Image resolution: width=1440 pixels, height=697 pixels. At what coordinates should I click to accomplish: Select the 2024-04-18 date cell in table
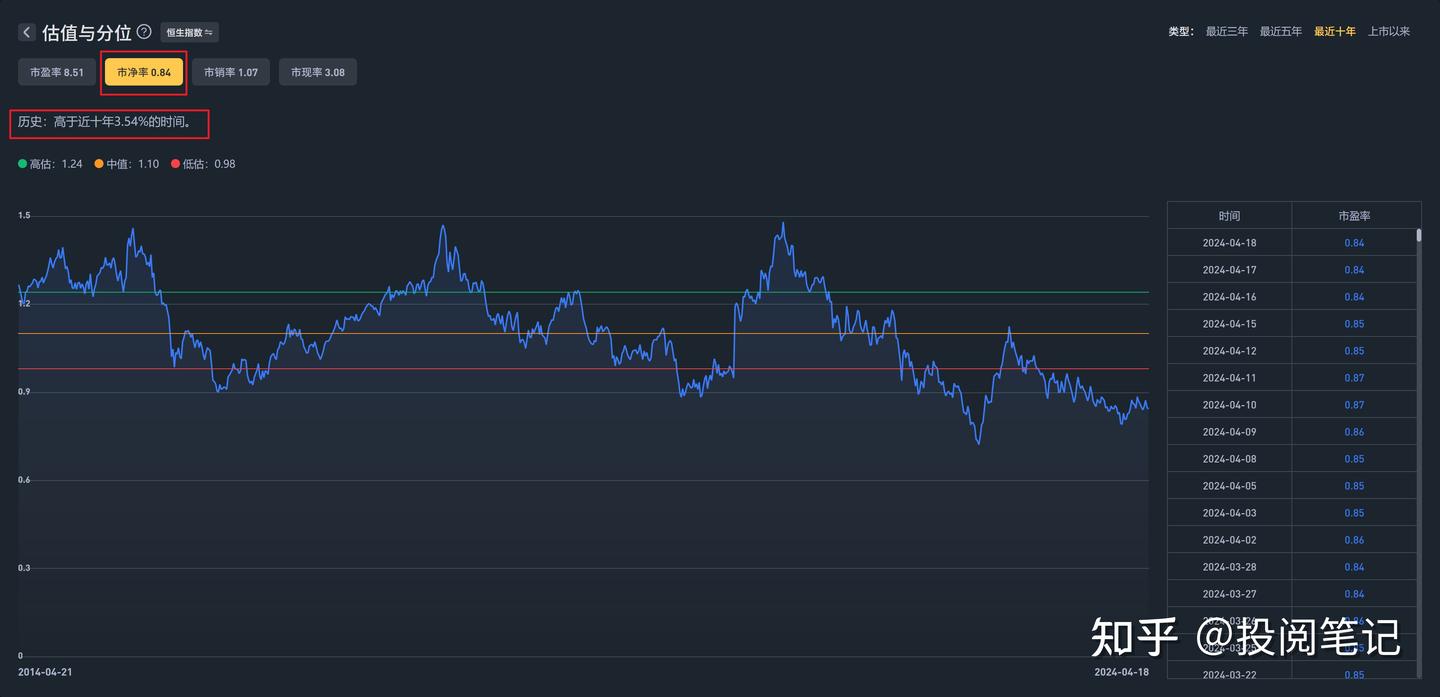(x=1229, y=243)
